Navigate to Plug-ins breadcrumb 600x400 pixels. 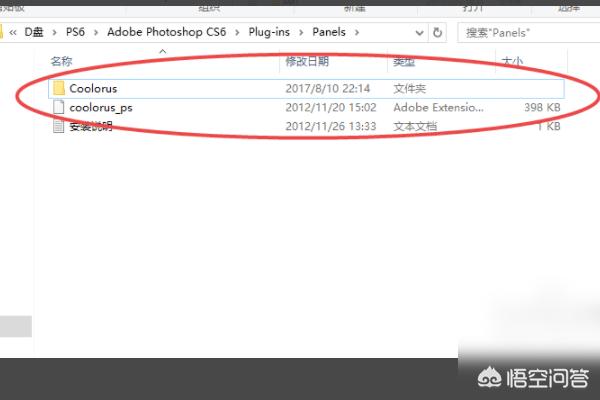click(269, 32)
